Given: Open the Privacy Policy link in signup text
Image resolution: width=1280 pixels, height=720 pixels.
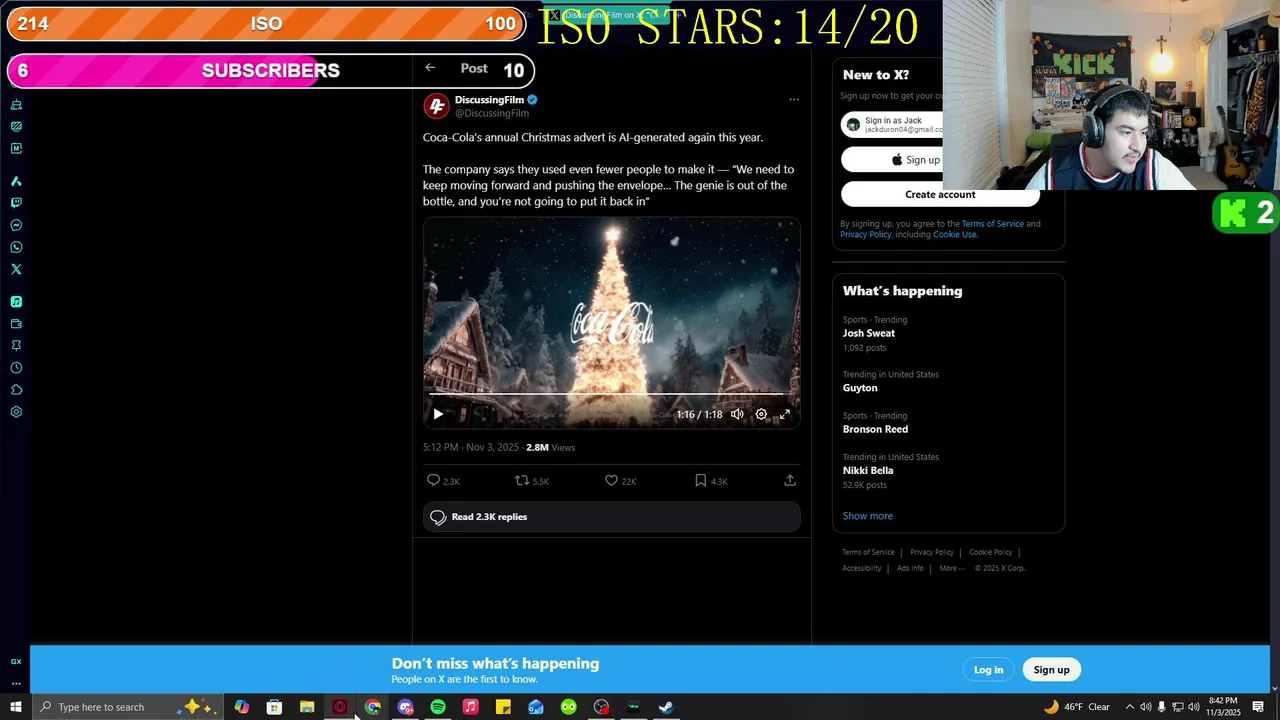Looking at the screenshot, I should point(866,235).
